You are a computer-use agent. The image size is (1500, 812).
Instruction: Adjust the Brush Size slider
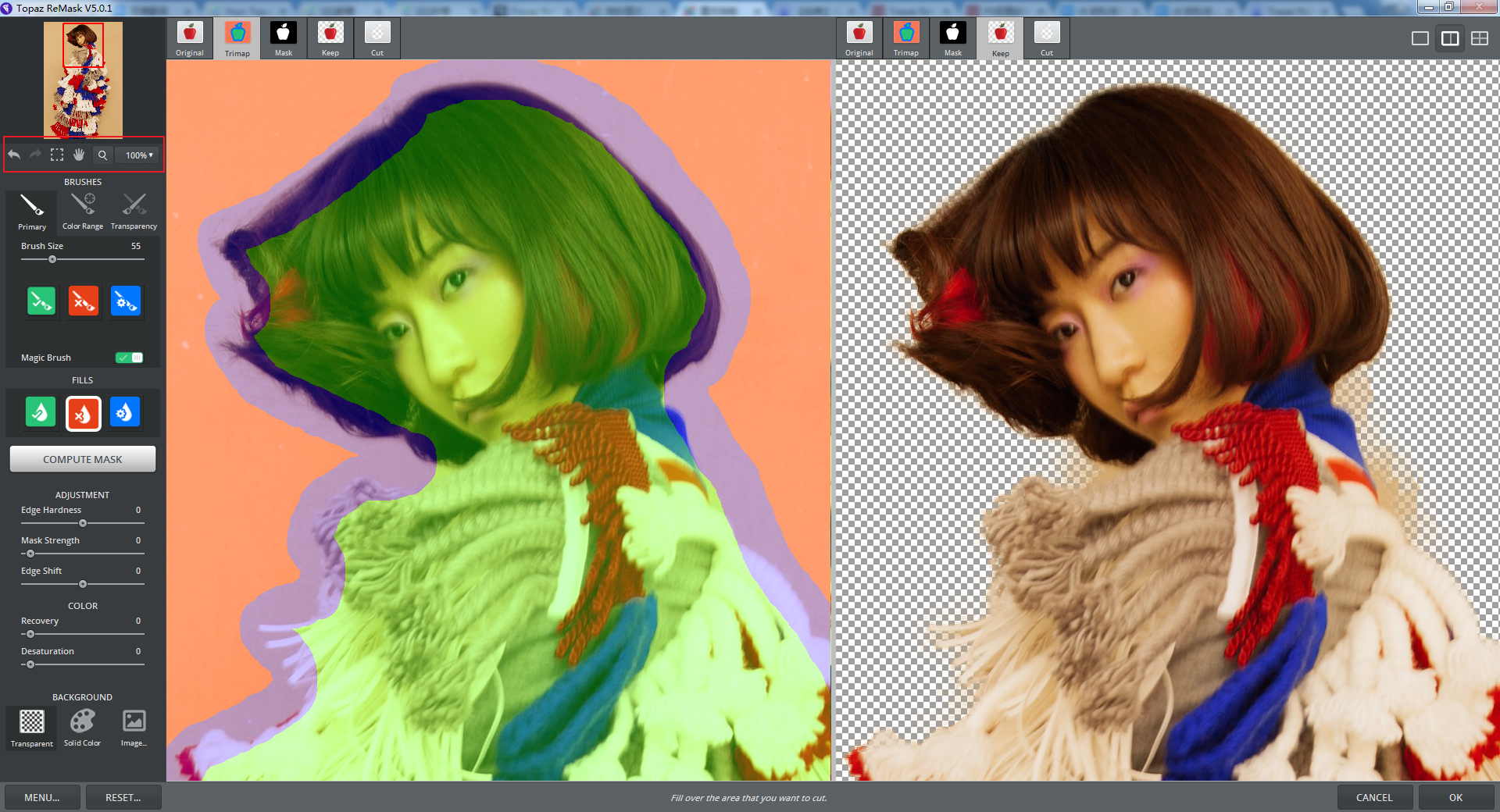[83, 259]
